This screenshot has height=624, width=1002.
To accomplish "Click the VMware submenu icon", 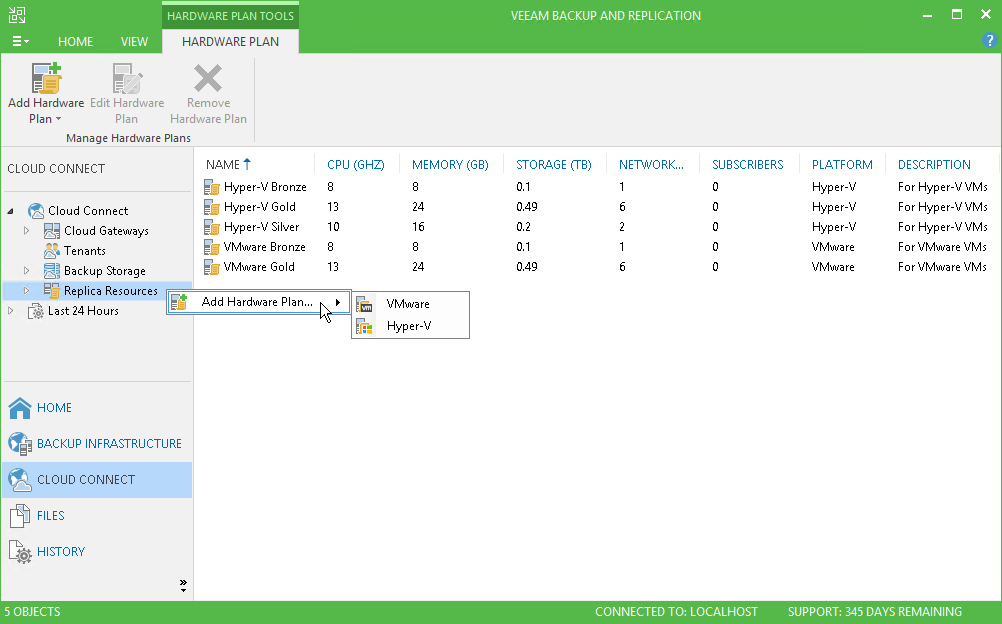I will tap(364, 304).
